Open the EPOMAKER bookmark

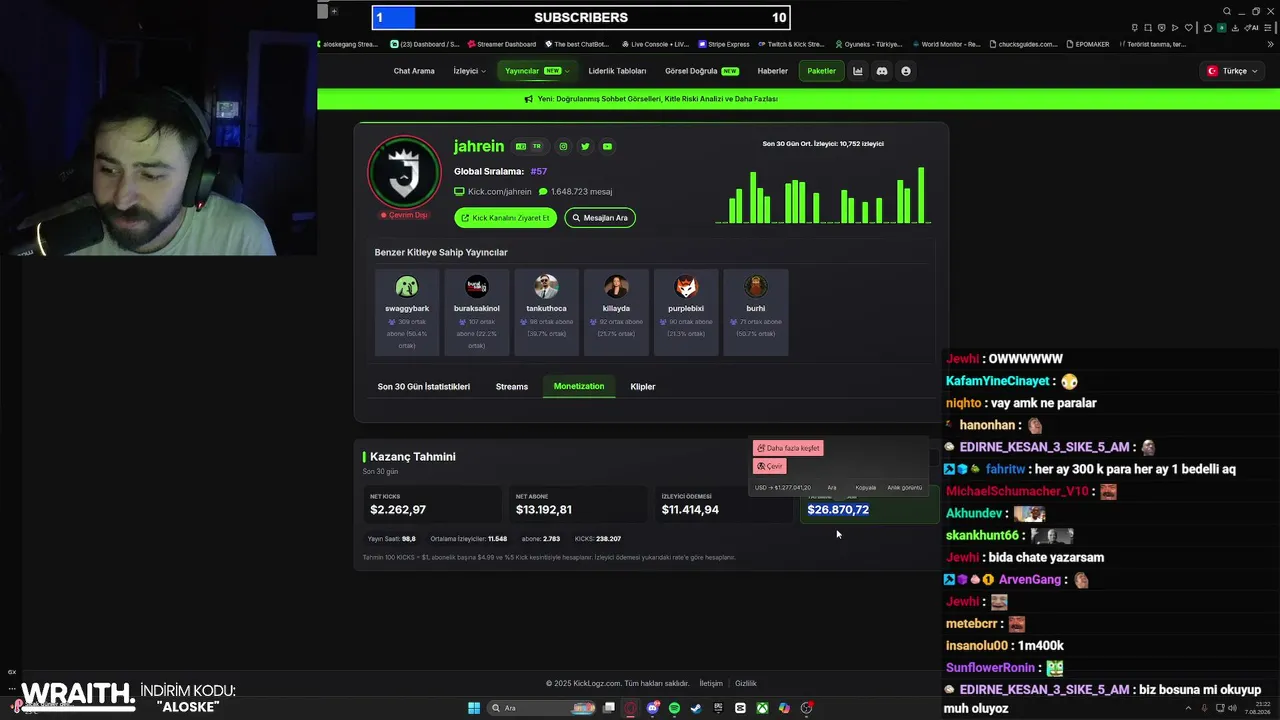point(1087,44)
